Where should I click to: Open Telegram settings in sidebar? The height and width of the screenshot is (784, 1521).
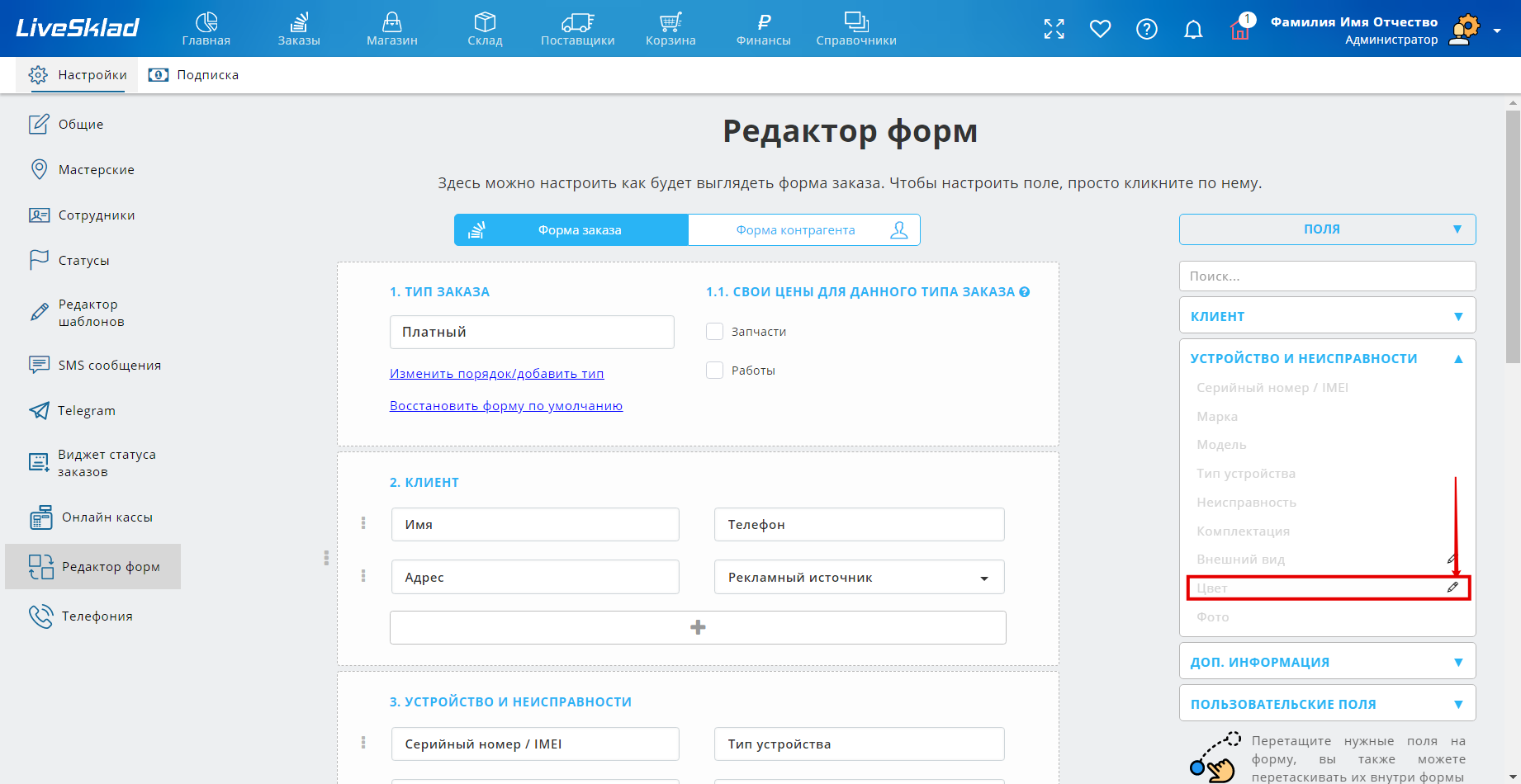click(72, 410)
